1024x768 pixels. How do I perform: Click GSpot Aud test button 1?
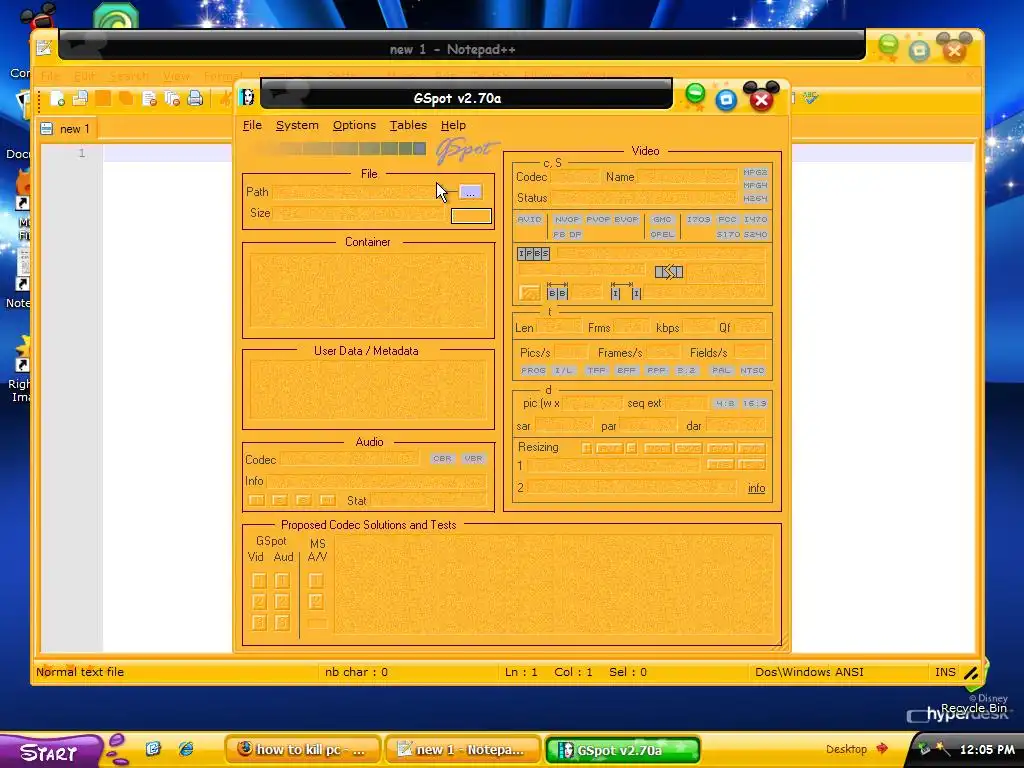coord(282,581)
